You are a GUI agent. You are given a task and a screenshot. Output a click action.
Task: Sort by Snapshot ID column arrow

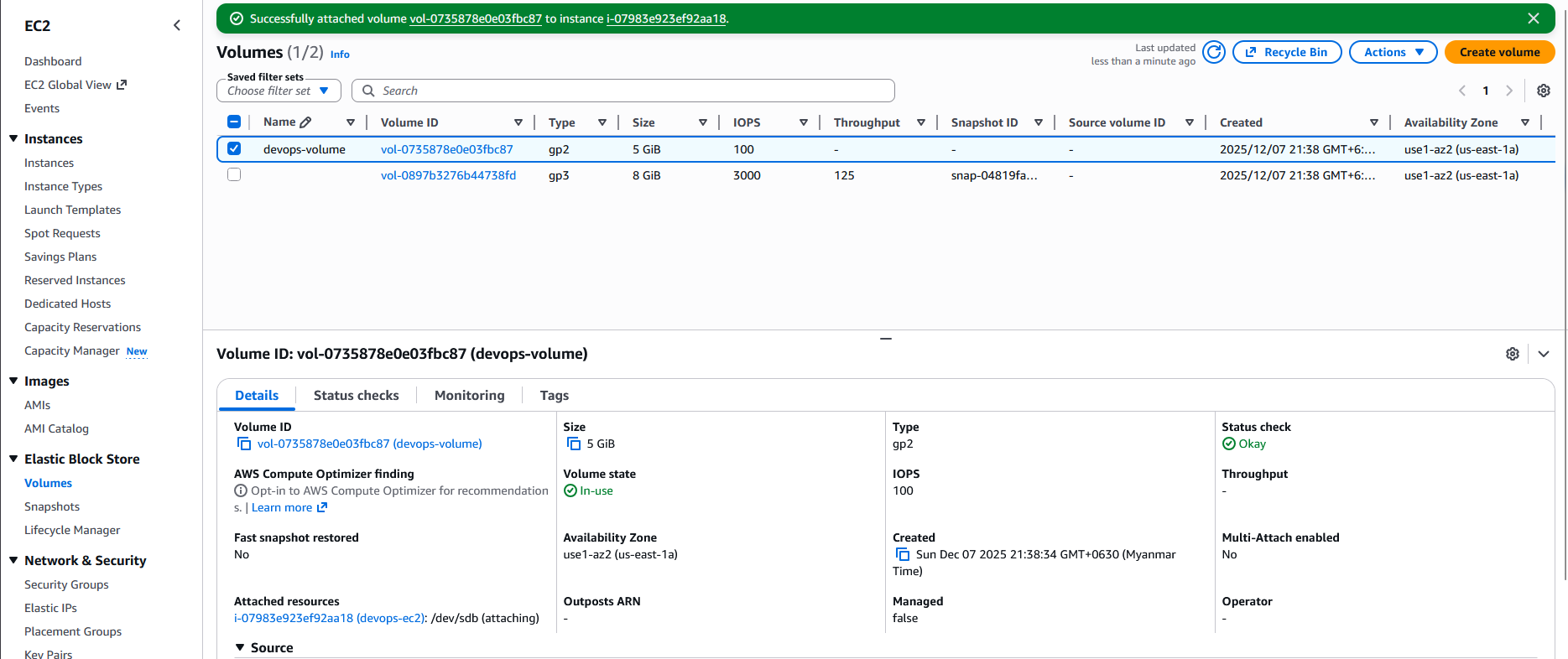click(1039, 122)
